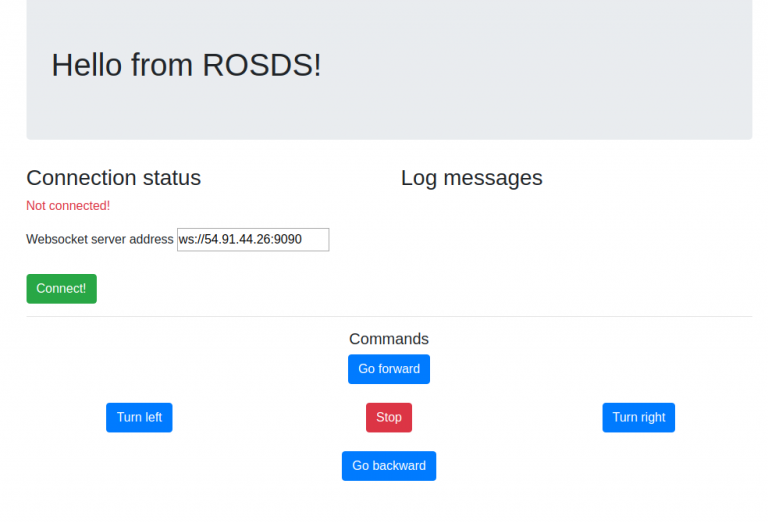Select the Connection status heading
Viewport: 768px width, 523px height.
pos(114,178)
